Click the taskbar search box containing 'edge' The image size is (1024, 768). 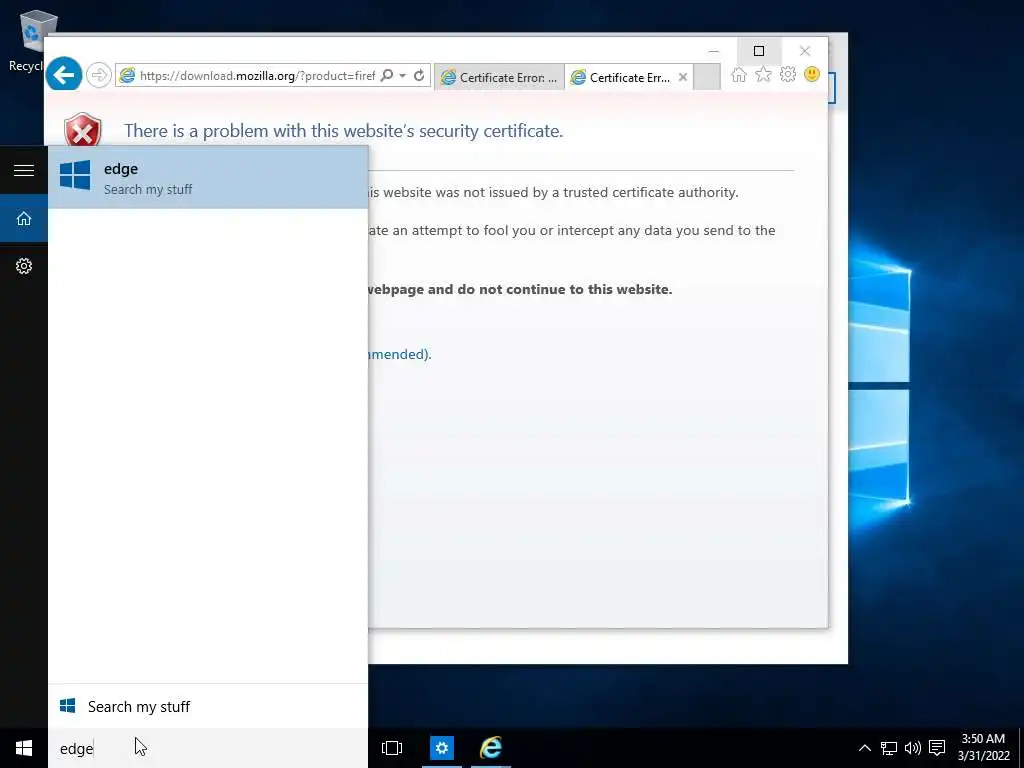click(208, 748)
